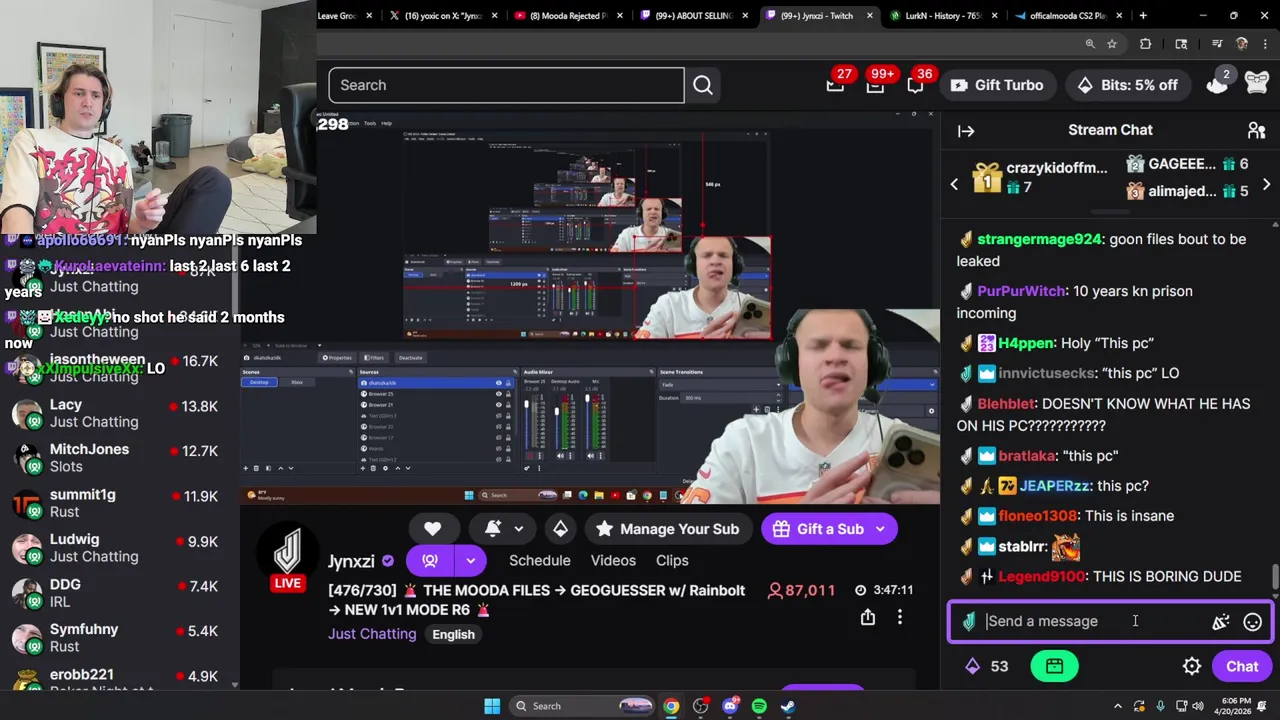This screenshot has height=720, width=1280.
Task: Open the three-dot stream options menu
Action: click(900, 618)
